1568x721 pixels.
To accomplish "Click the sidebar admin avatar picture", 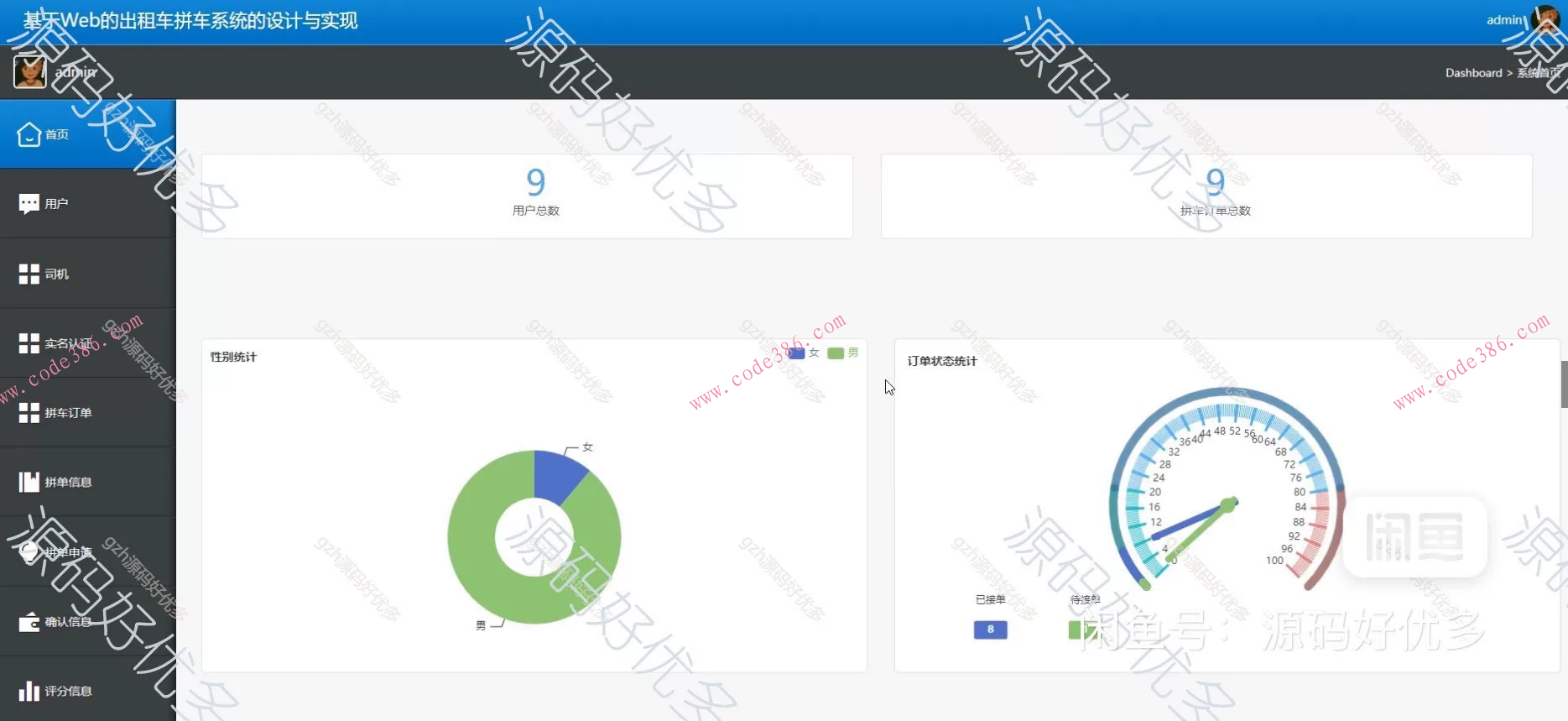I will click(30, 72).
